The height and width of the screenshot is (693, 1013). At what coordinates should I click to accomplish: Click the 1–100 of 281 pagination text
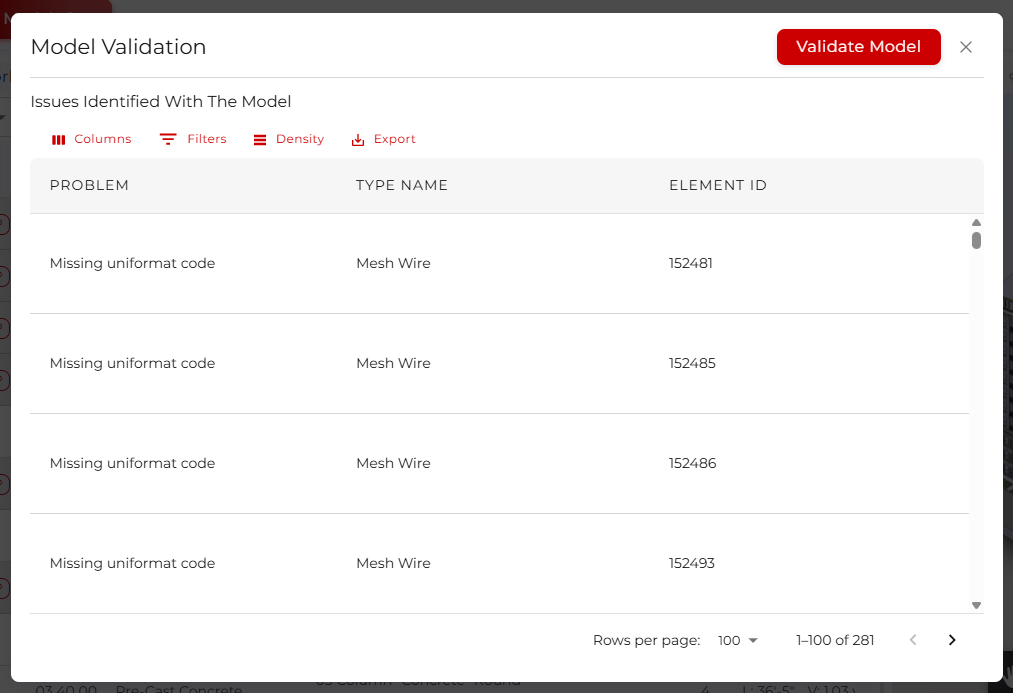(x=835, y=640)
